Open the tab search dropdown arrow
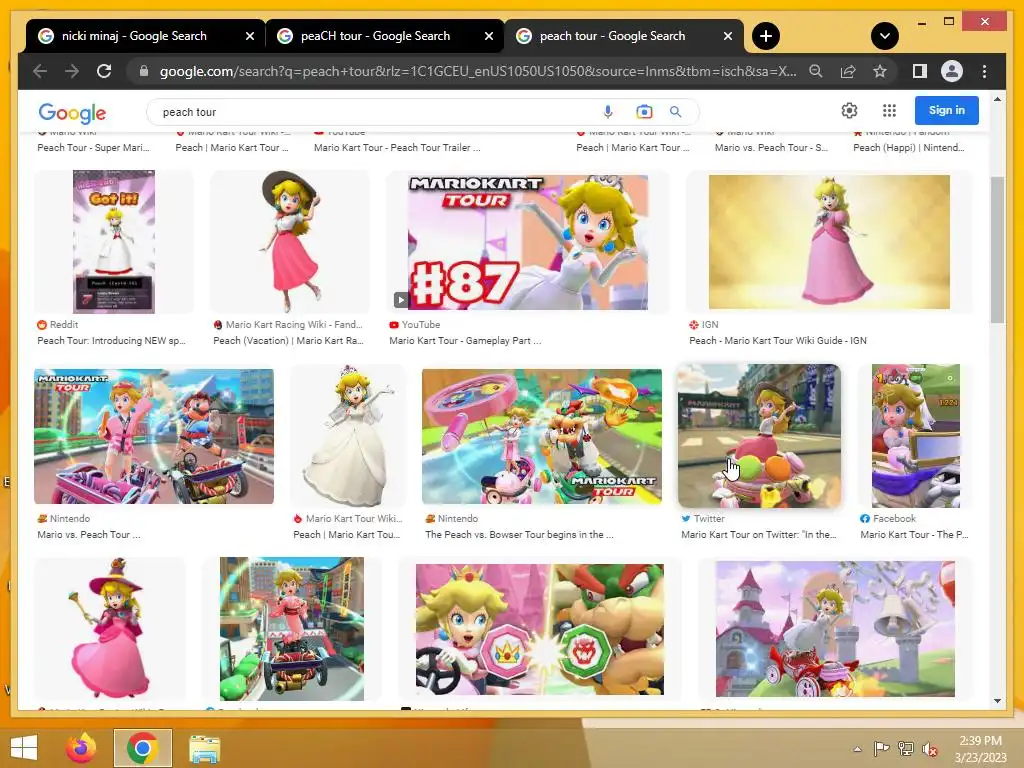Screen dimensions: 1024x768 coord(885,36)
